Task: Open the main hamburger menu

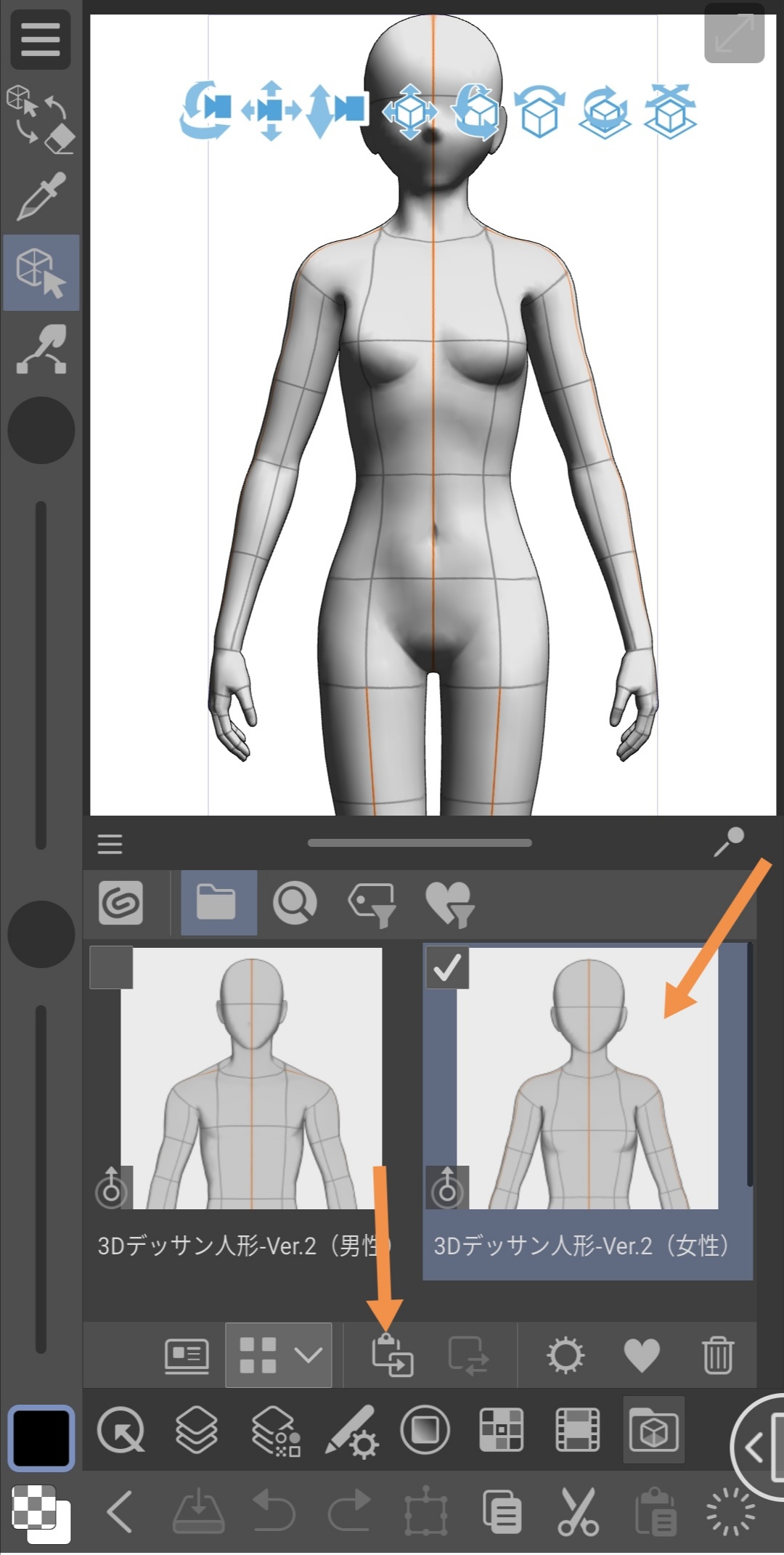Action: 41,39
